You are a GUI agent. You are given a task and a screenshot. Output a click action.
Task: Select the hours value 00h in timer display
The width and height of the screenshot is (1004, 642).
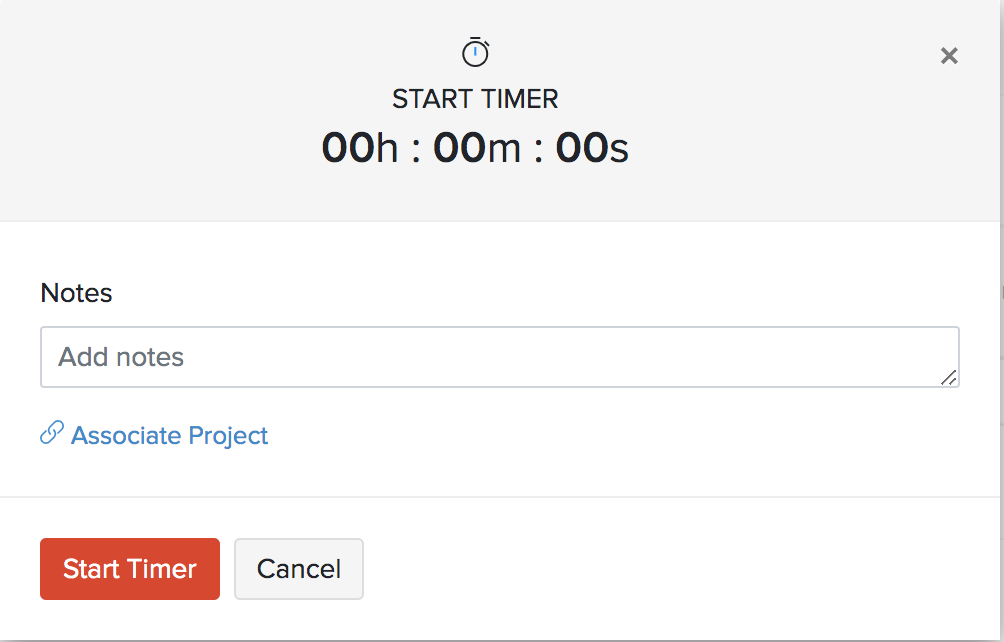pos(359,147)
